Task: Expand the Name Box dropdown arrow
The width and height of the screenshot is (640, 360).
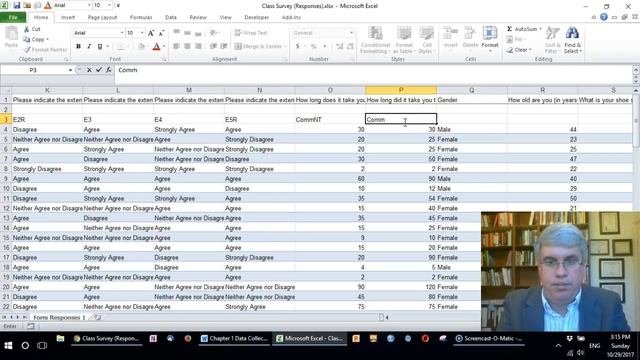Action: pos(70,70)
